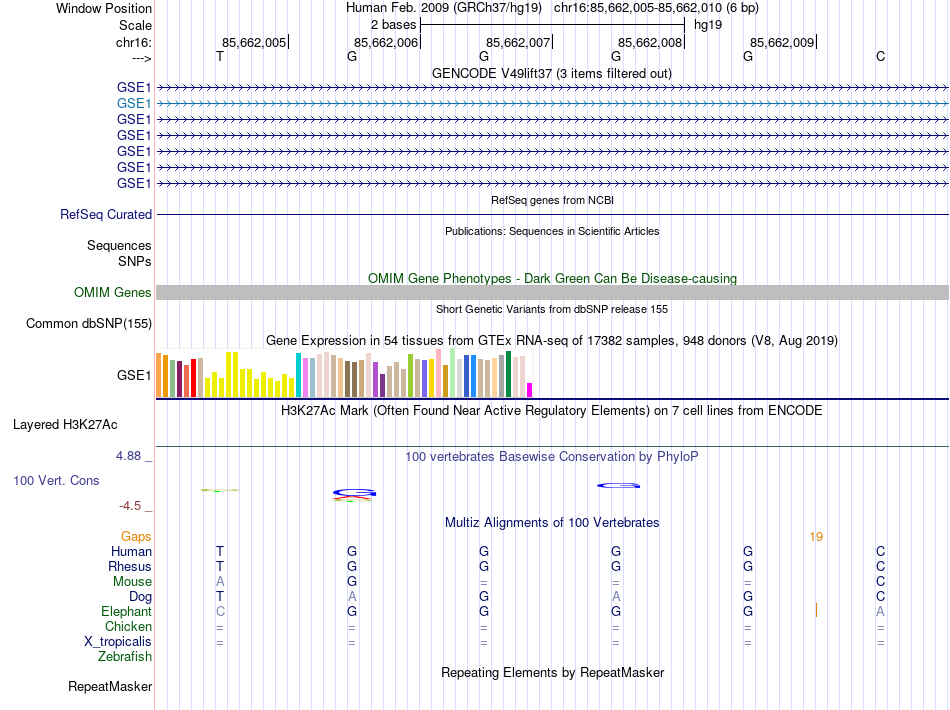Screen dimensions: 950x710
Task: Click the orange '19' gap count
Action: (816, 537)
